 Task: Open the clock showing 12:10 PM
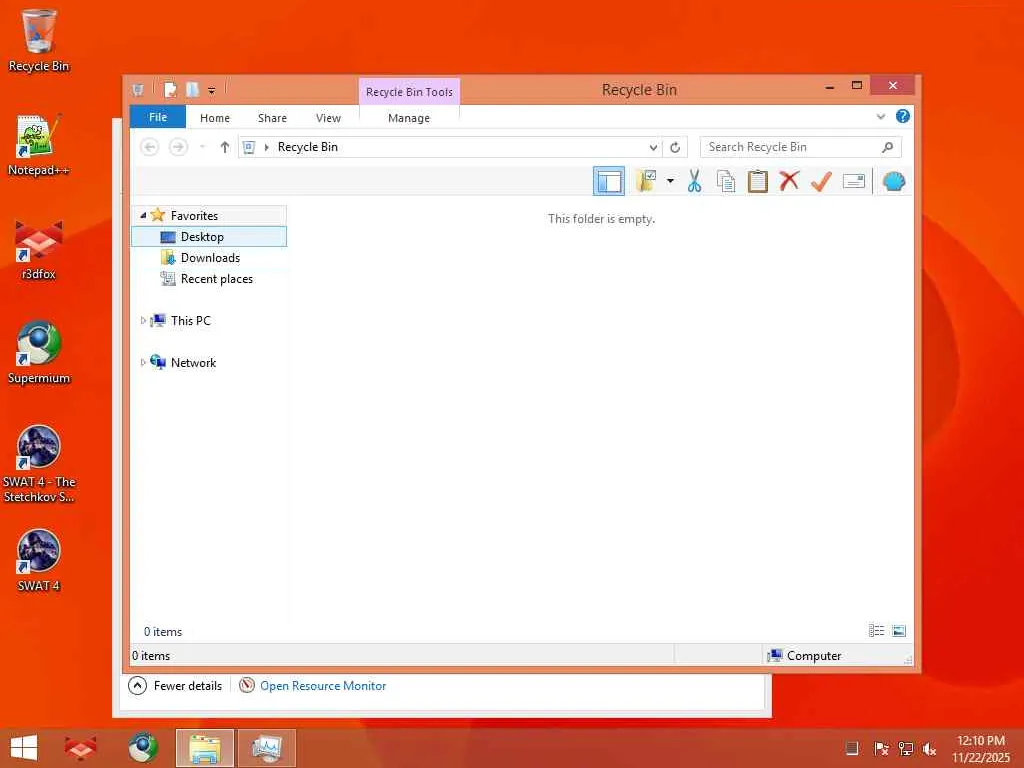[x=981, y=749]
